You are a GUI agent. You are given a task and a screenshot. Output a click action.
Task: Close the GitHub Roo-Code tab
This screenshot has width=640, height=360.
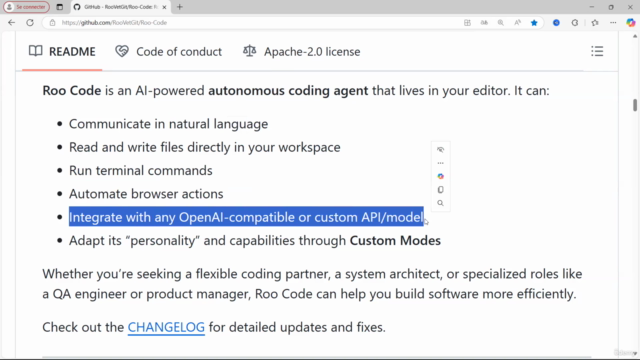[164, 7]
